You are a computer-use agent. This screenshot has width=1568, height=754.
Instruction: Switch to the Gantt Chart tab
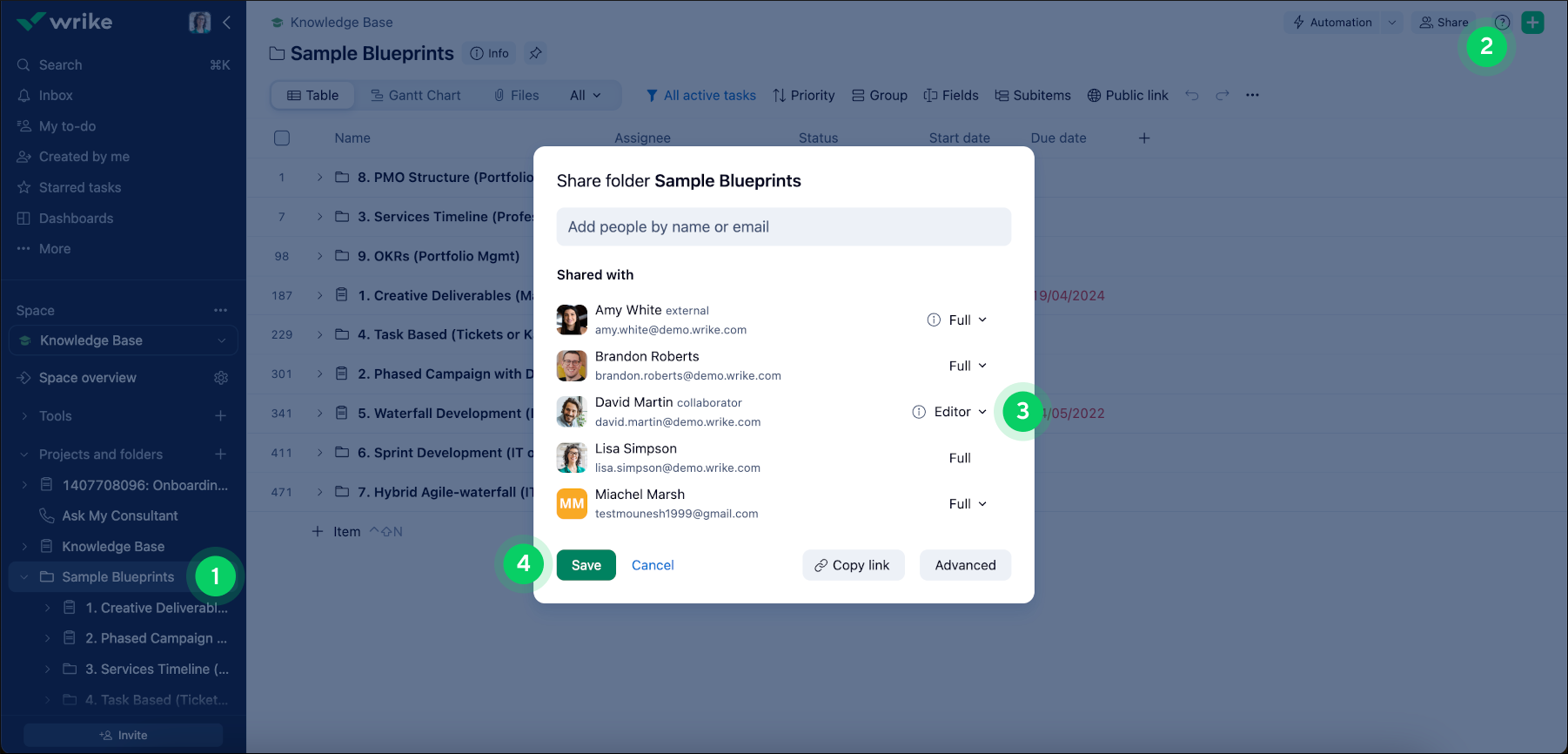[416, 95]
